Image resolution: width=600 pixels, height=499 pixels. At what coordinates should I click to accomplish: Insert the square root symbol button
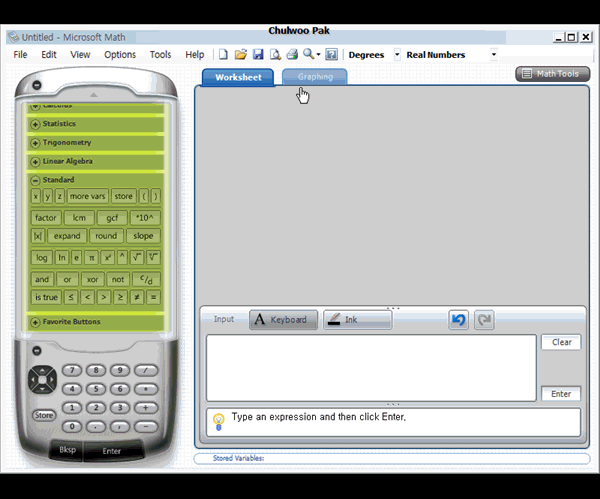(137, 258)
